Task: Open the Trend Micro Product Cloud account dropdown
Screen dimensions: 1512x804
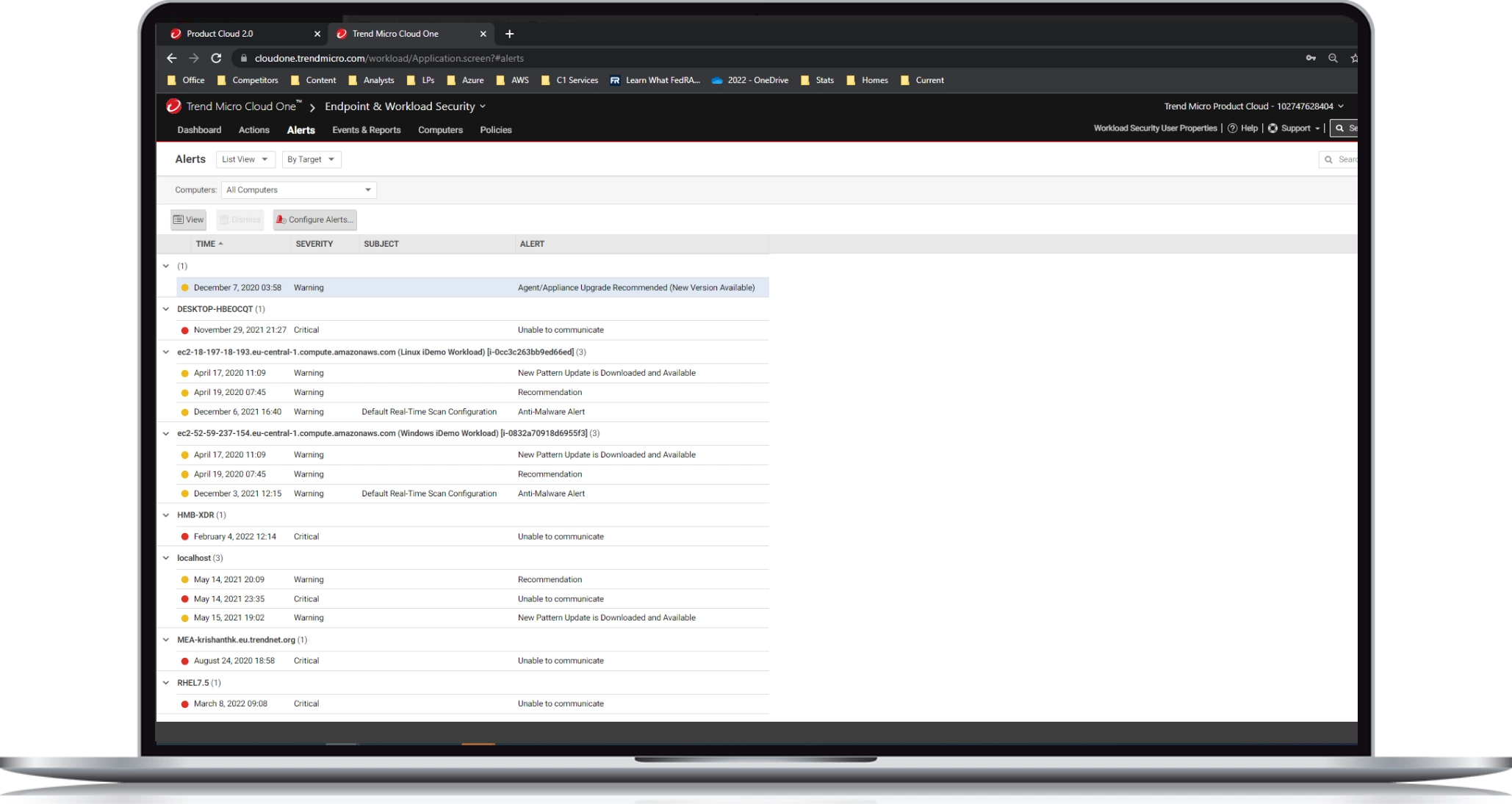Action: click(1254, 106)
